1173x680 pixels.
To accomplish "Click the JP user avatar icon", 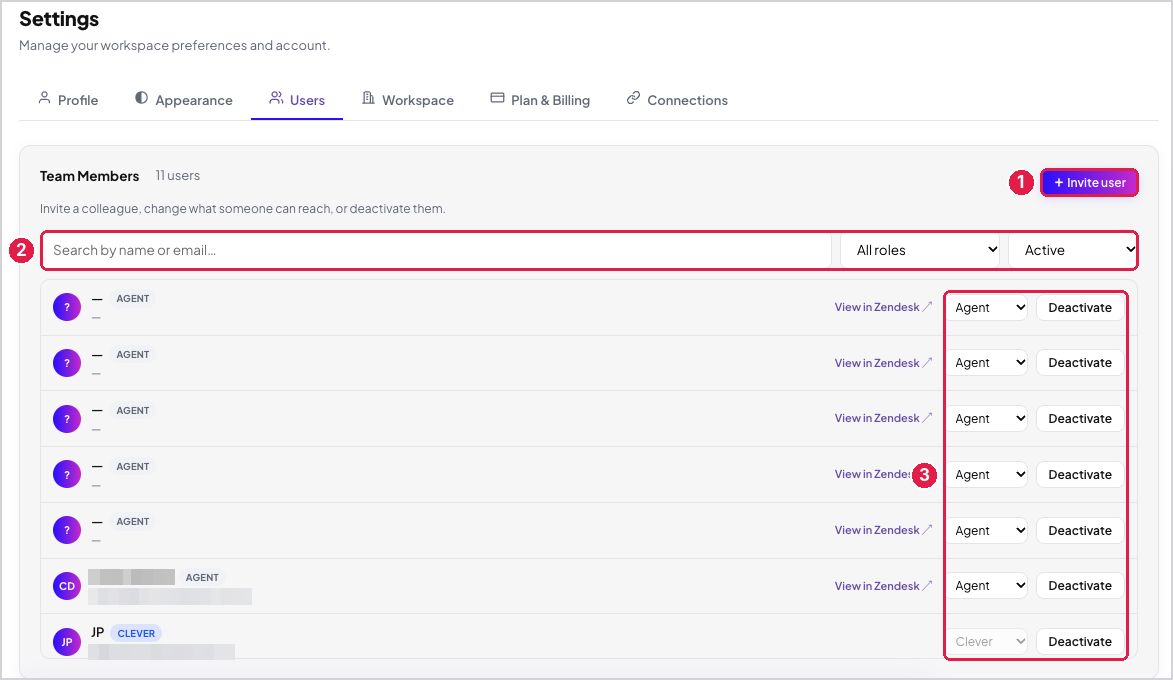I will [x=67, y=642].
